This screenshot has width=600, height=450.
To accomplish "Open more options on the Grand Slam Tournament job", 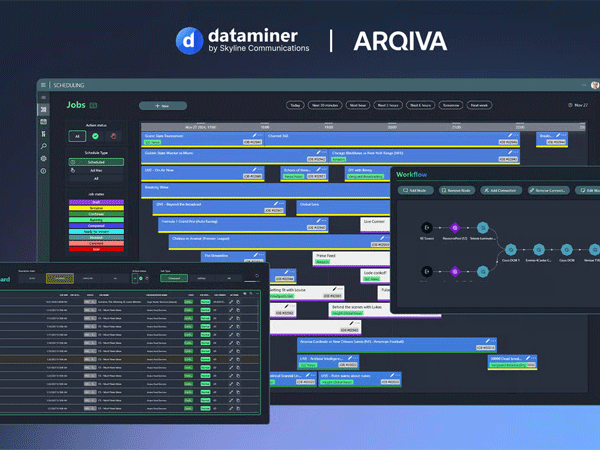I will point(260,135).
